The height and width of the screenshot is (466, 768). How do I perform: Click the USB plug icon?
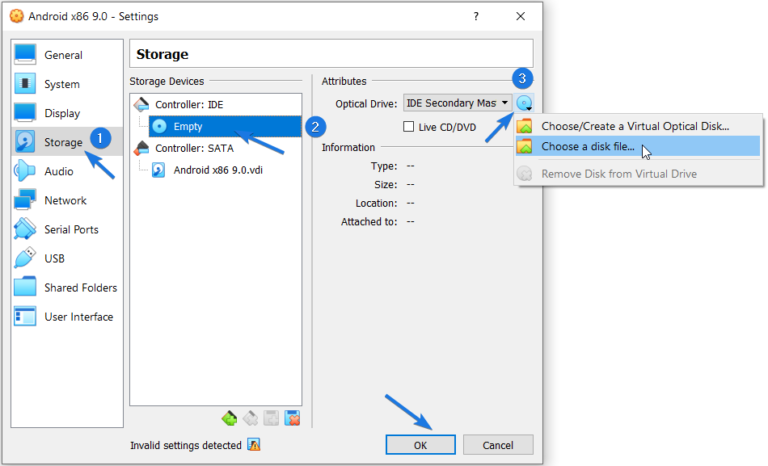pyautogui.click(x=25, y=258)
